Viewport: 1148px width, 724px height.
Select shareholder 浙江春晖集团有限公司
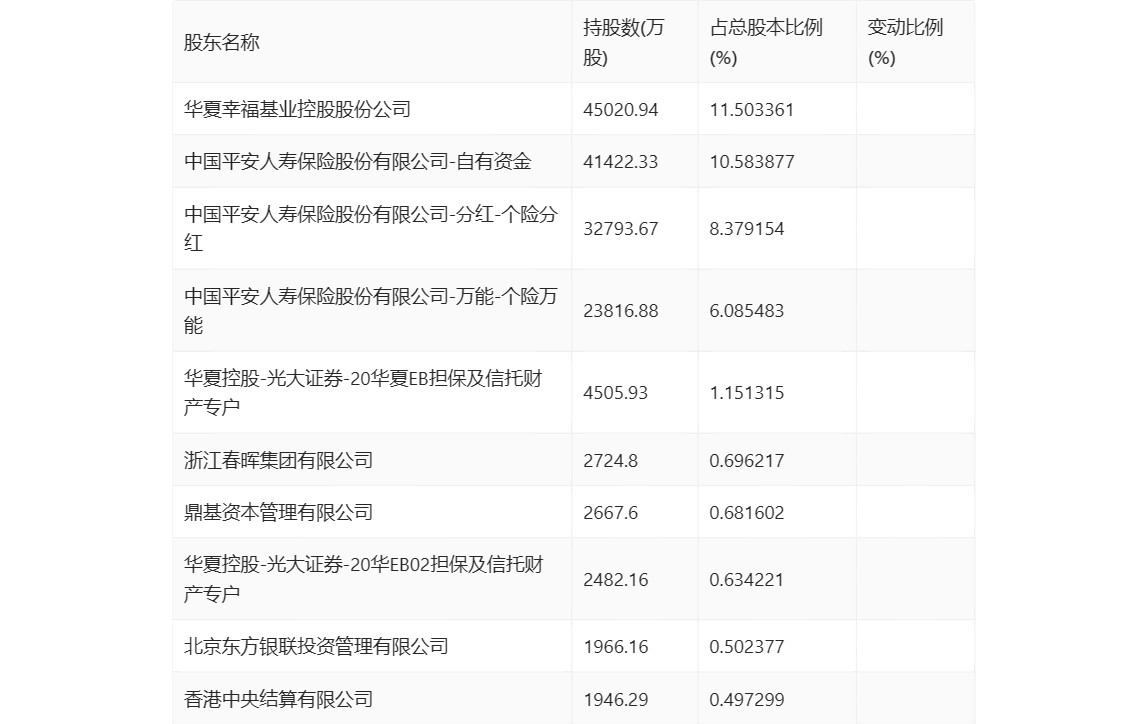[x=278, y=460]
